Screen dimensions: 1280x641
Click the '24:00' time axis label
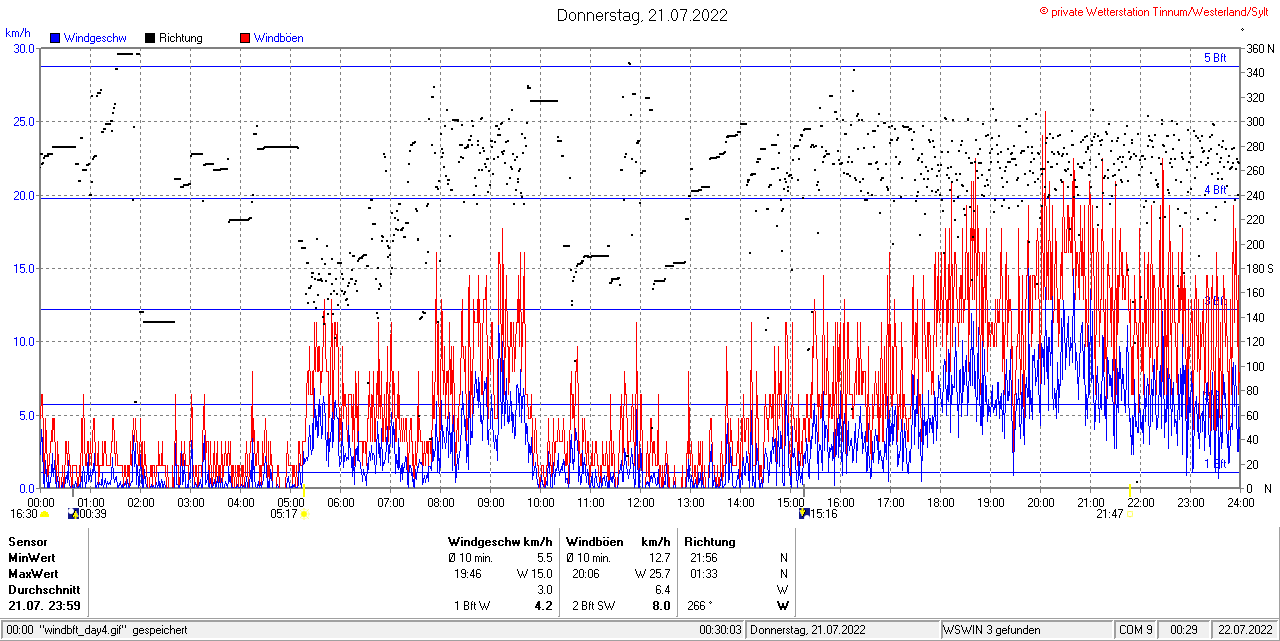(1241, 502)
